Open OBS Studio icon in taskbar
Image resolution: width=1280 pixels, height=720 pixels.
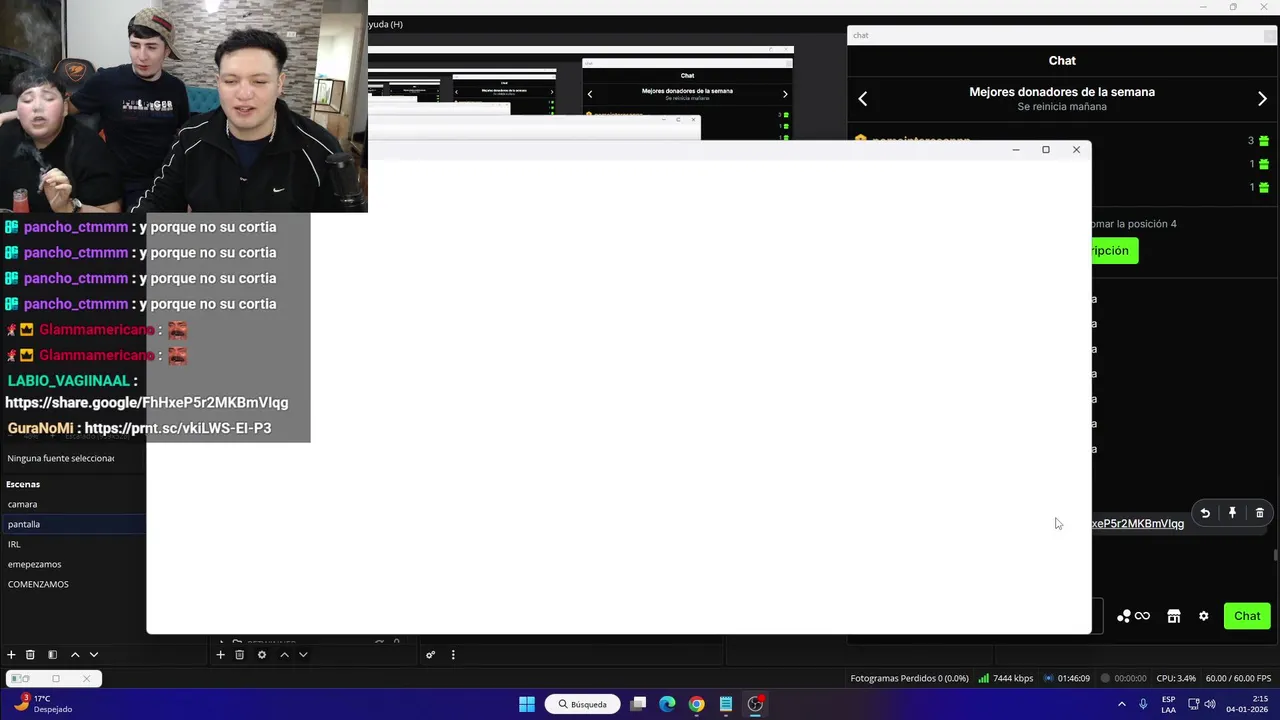(x=755, y=704)
